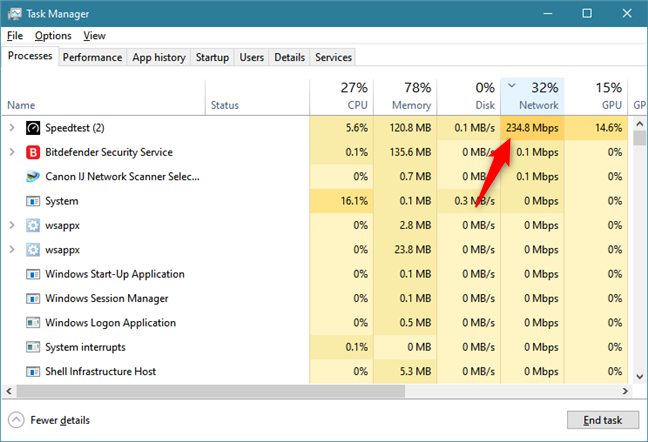Sort by the CPU column header
The width and height of the screenshot is (648, 442).
[x=342, y=96]
